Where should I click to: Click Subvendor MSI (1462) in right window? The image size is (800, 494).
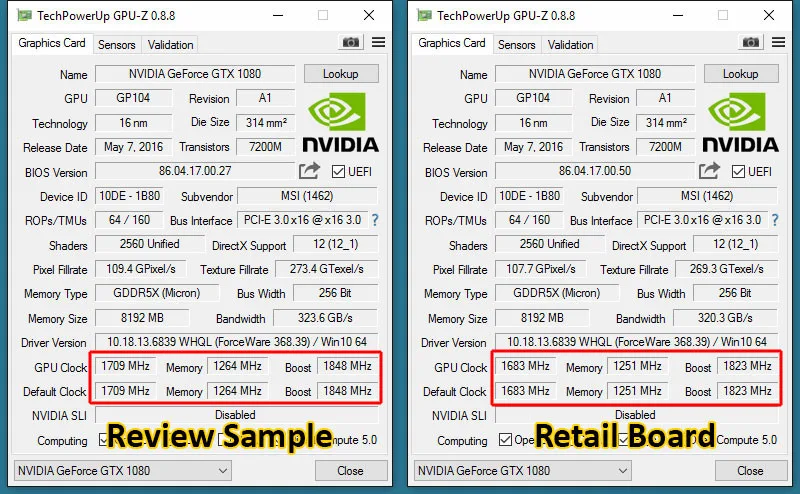tap(707, 196)
